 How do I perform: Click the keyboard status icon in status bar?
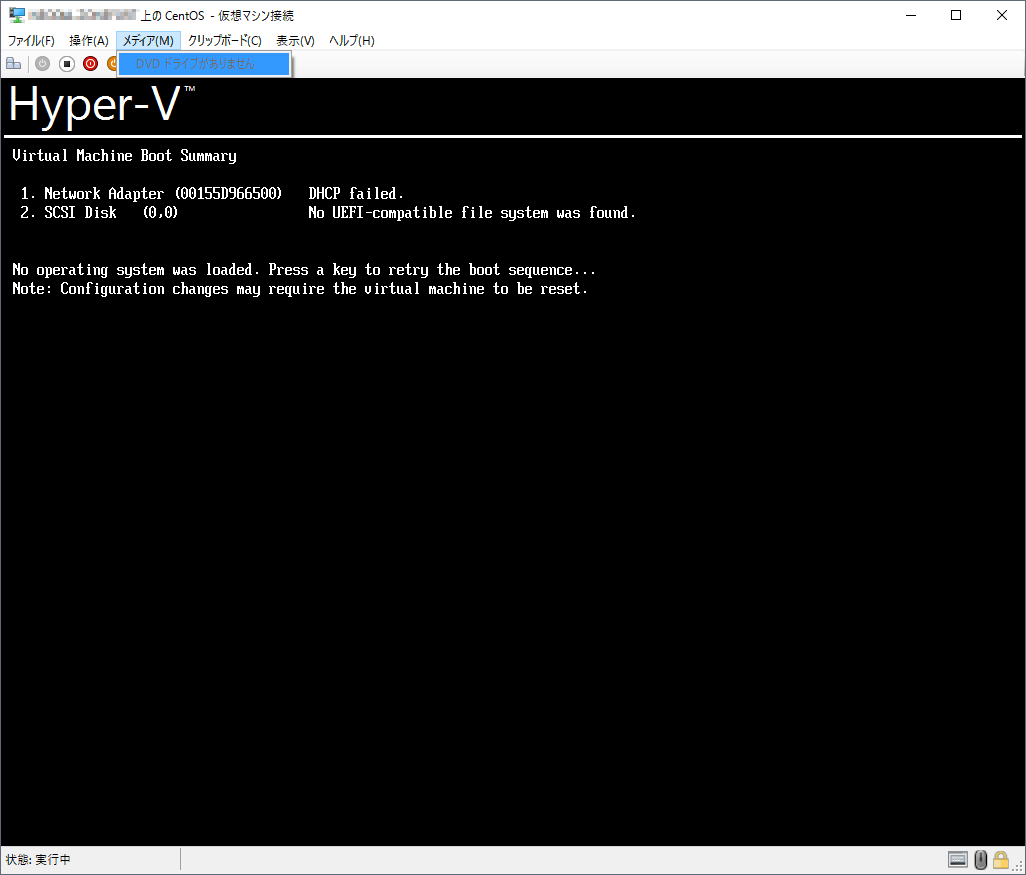click(957, 859)
